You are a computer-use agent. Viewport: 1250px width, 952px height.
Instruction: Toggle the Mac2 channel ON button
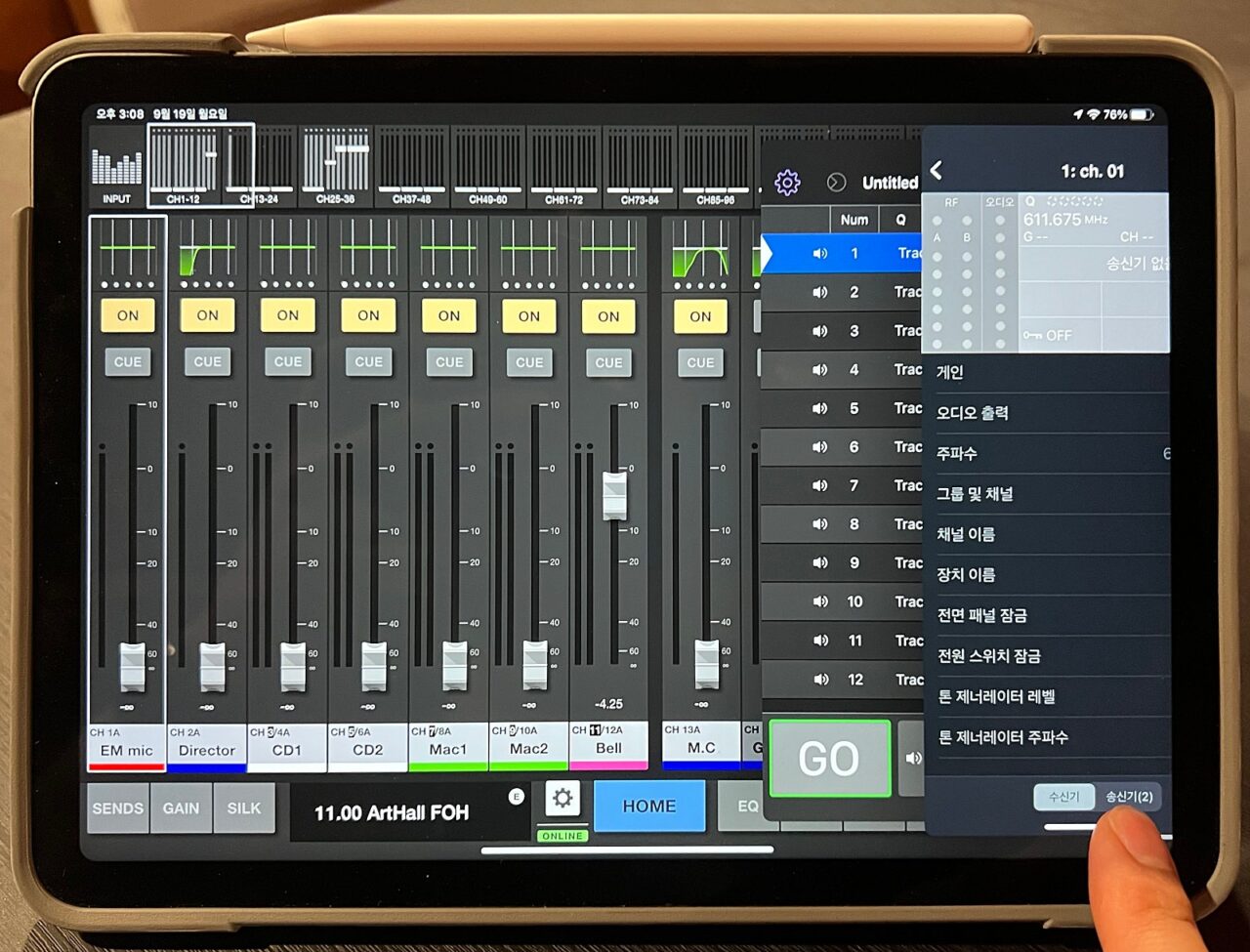529,316
